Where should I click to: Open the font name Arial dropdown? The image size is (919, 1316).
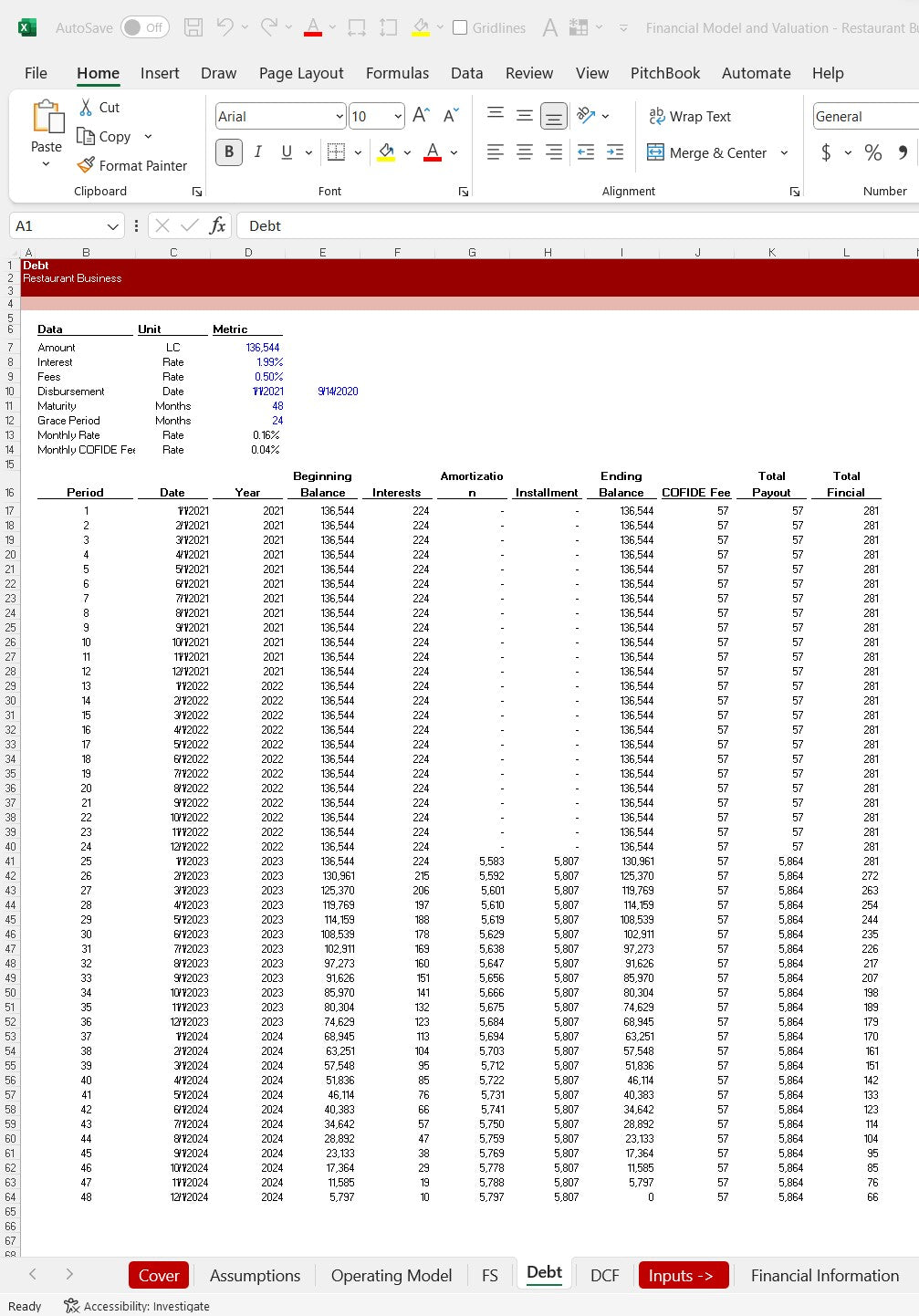339,117
